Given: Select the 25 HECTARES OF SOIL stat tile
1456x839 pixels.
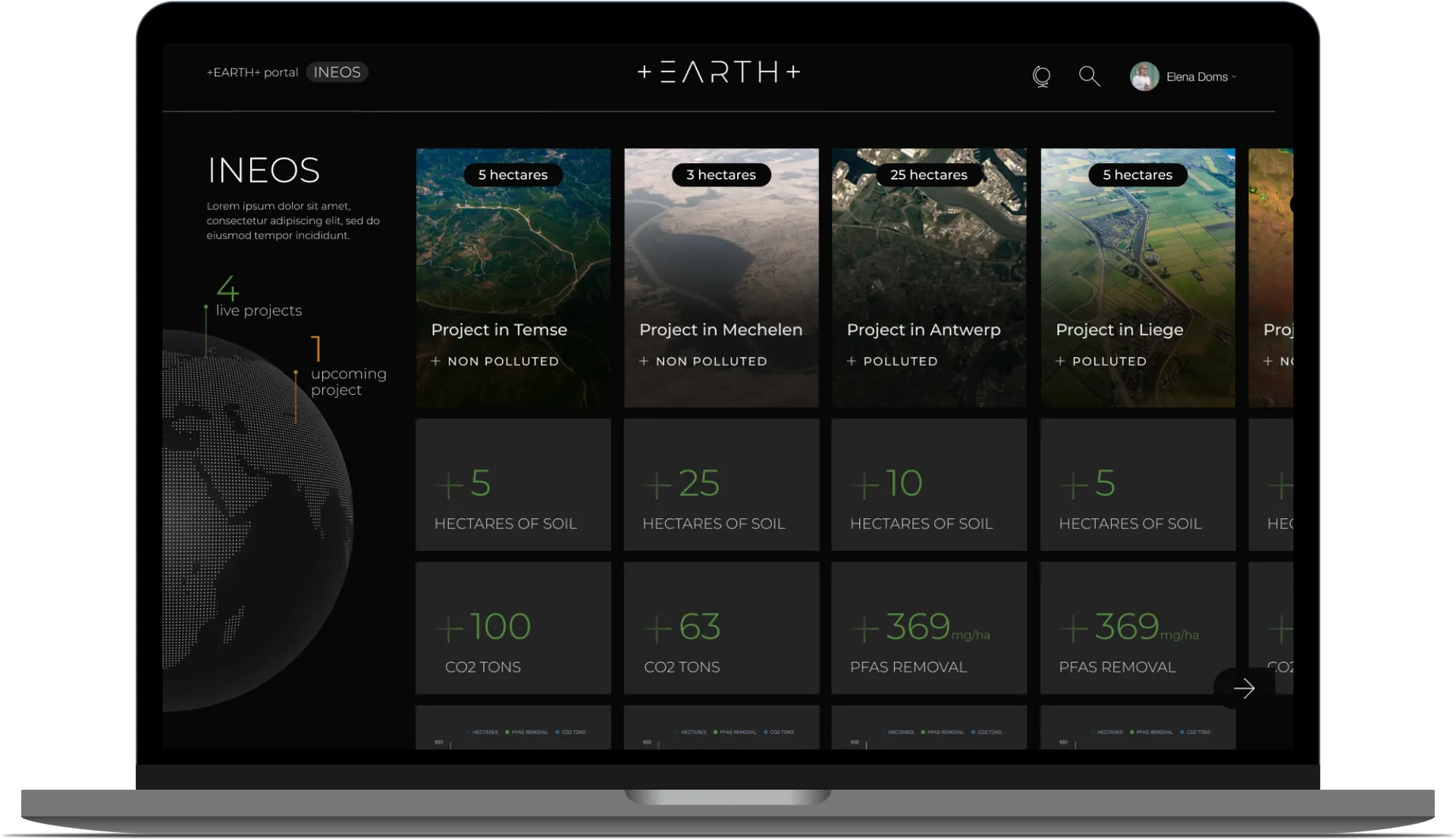Looking at the screenshot, I should pos(720,485).
